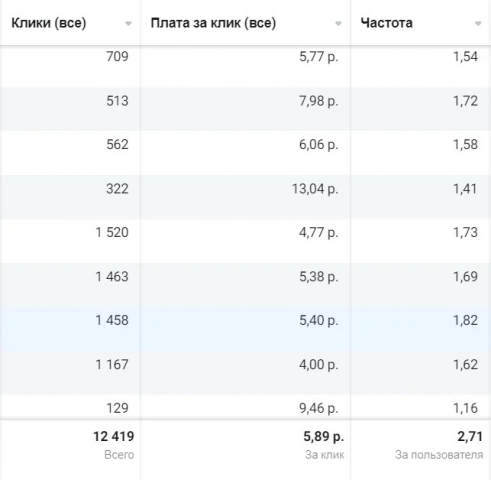Select frequency value 1,62
Image resolution: width=491 pixels, height=480 pixels.
tap(465, 364)
